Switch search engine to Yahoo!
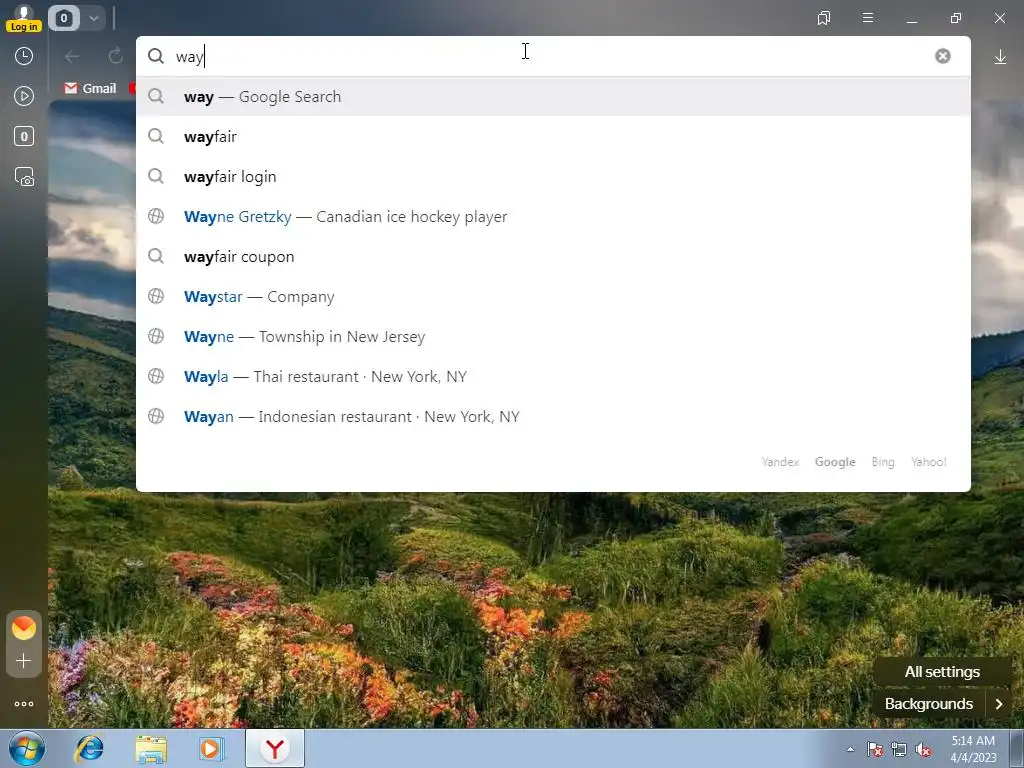This screenshot has height=768, width=1024. pyautogui.click(x=929, y=462)
